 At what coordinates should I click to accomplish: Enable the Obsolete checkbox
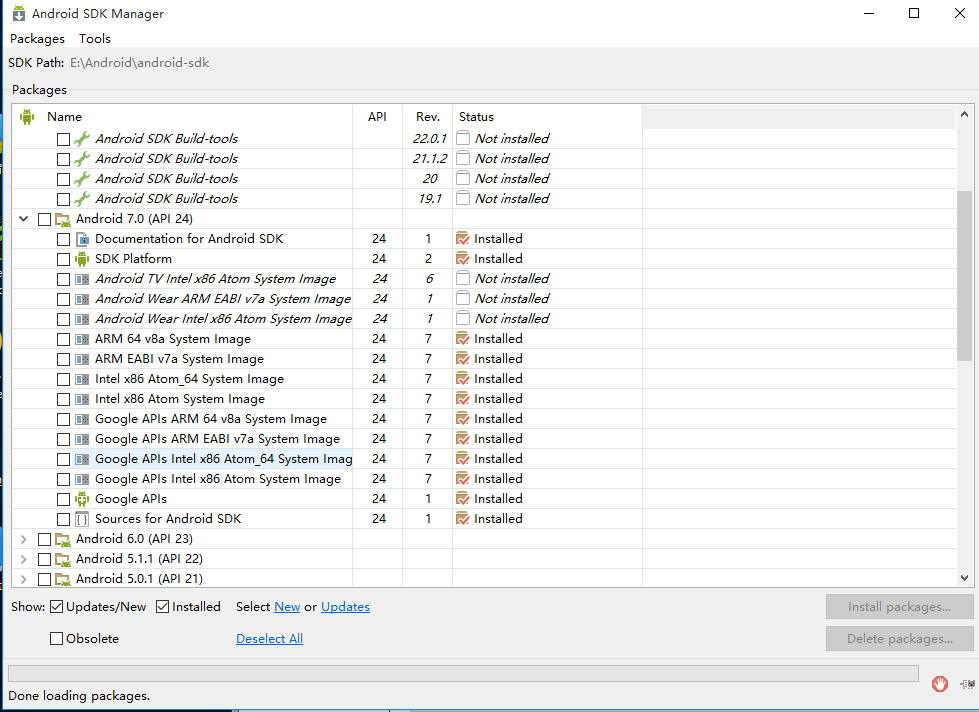(56, 638)
